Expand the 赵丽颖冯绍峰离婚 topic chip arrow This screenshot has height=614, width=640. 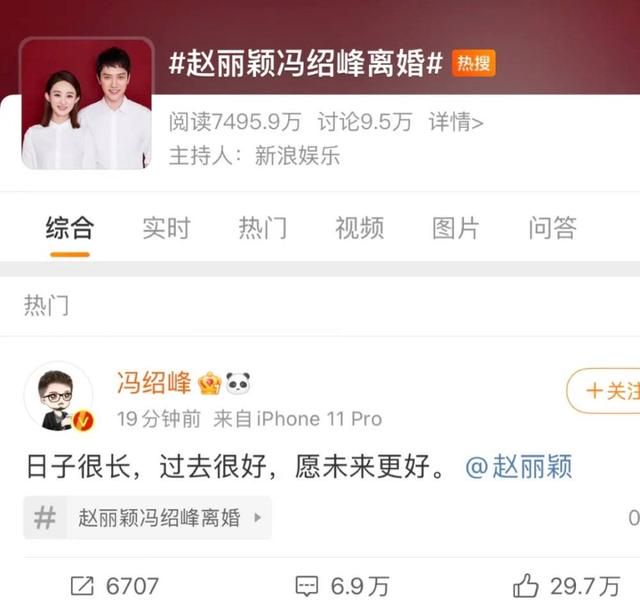(258, 518)
